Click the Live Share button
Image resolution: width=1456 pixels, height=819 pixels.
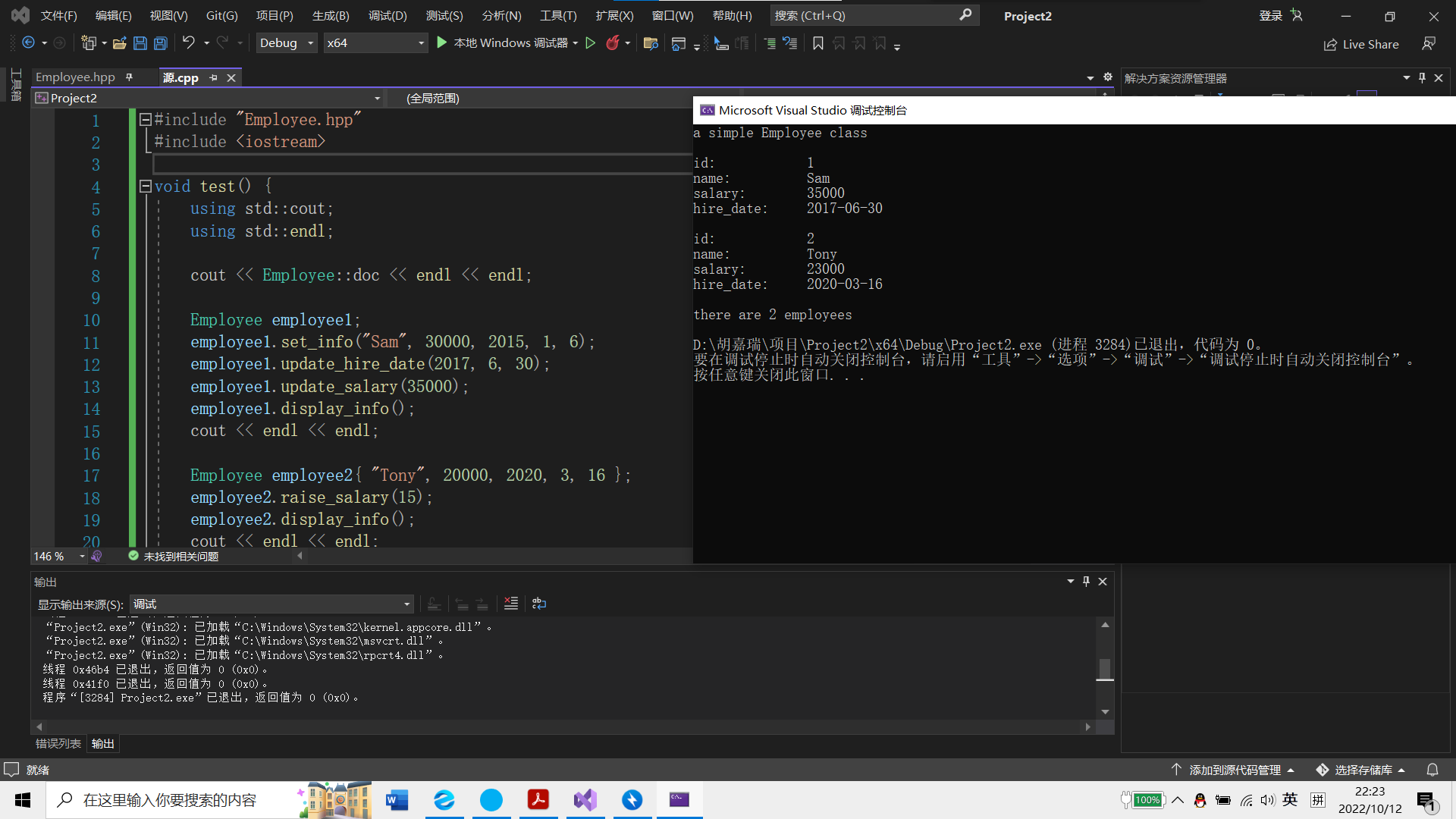coord(1362,44)
